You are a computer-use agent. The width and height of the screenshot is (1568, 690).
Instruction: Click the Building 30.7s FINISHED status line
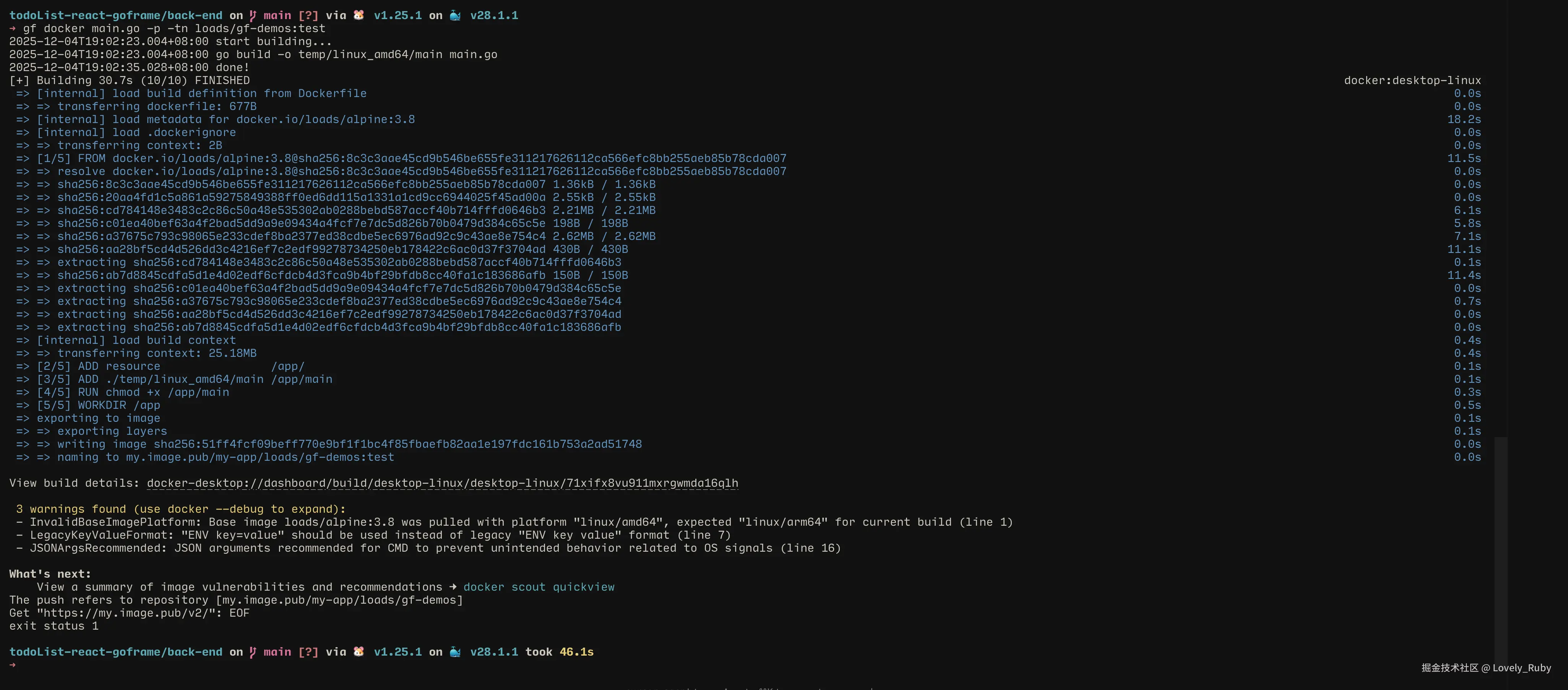(x=129, y=80)
